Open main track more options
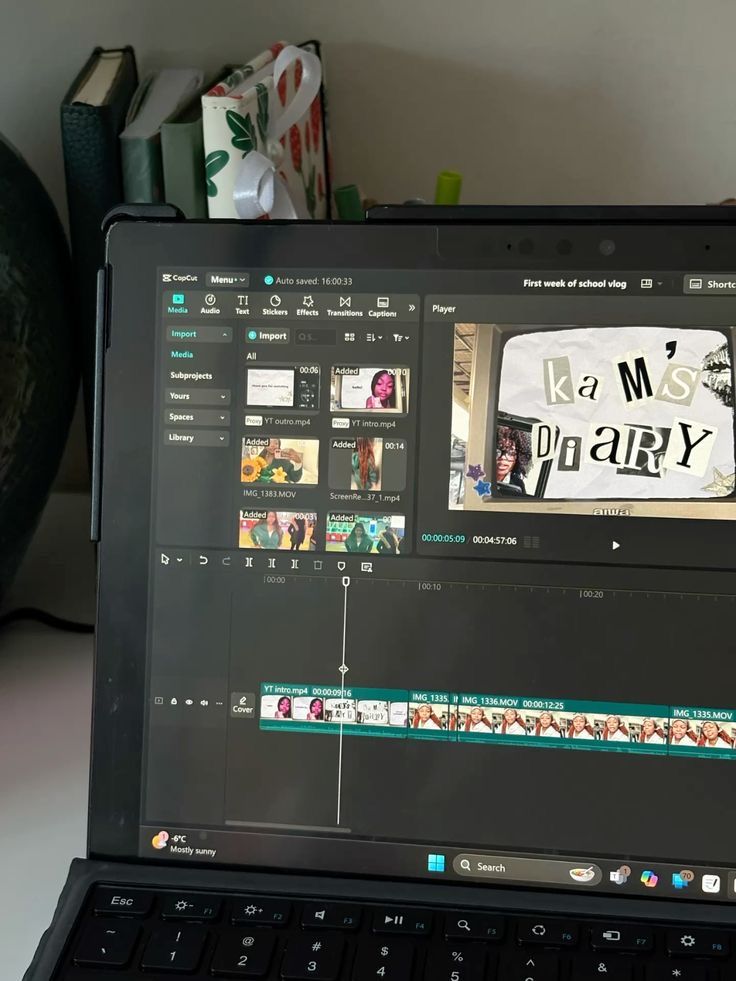 pos(219,703)
